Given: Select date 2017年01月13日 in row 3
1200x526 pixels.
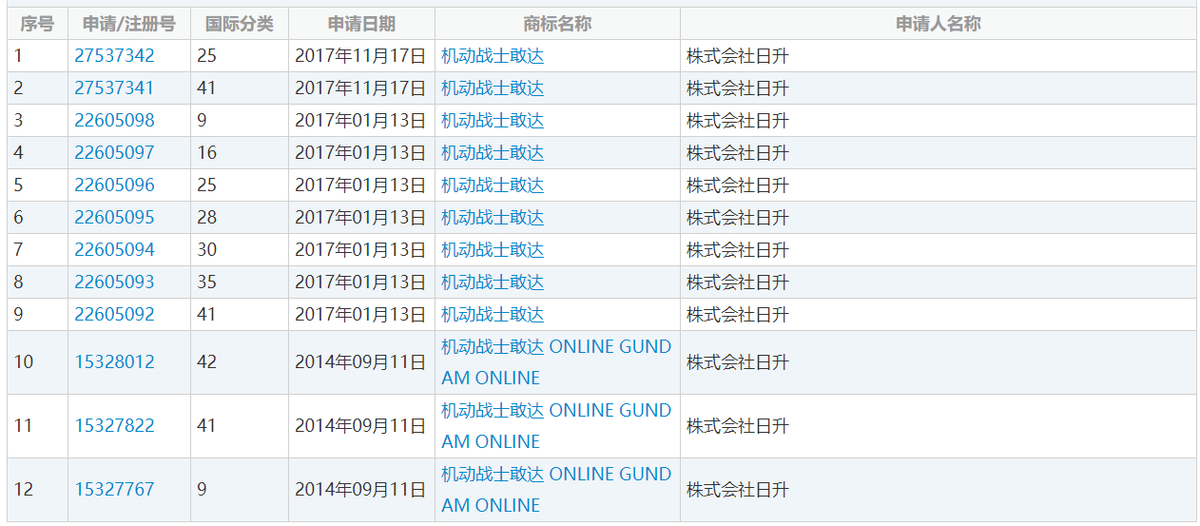Looking at the screenshot, I should 361,121.
